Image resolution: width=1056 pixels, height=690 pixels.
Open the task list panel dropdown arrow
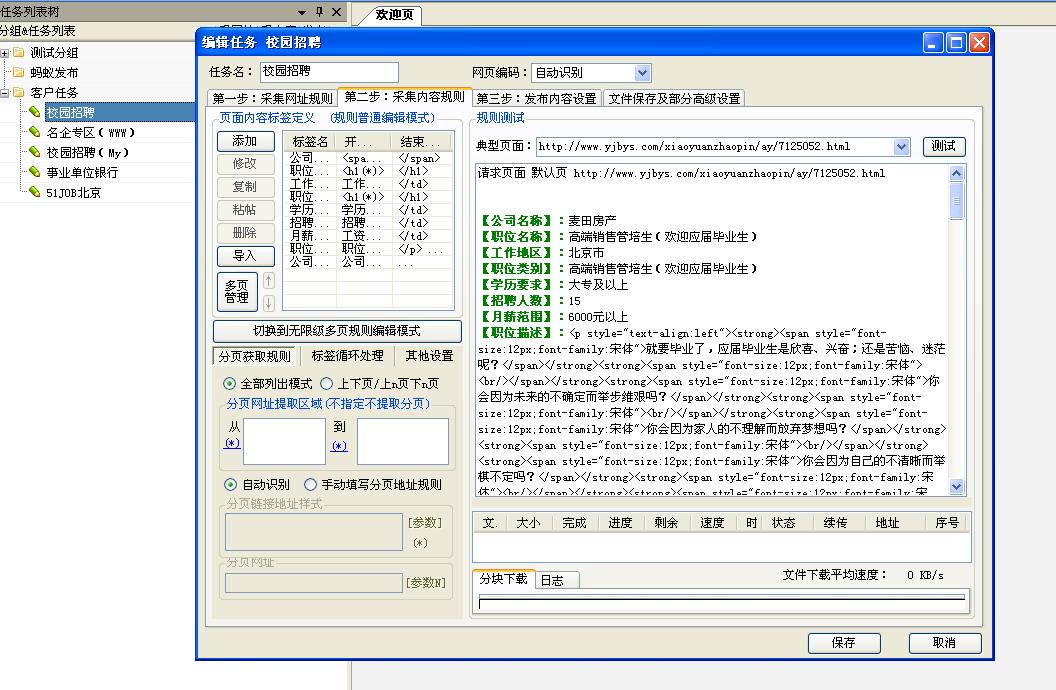(x=302, y=12)
